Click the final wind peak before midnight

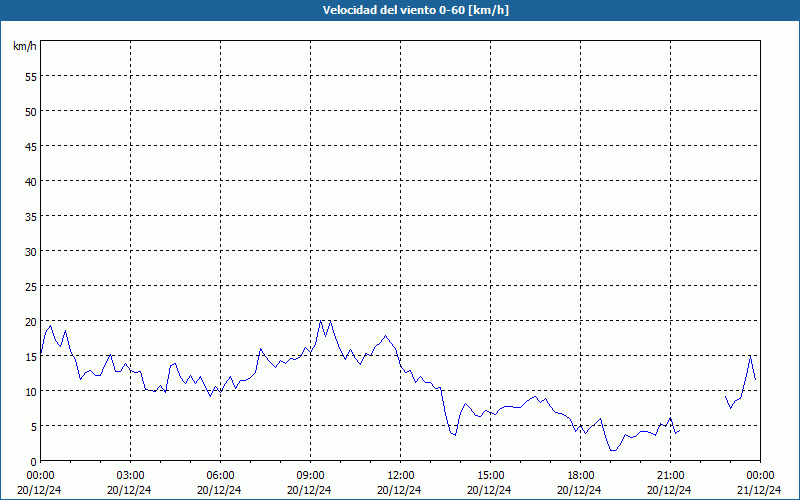[x=750, y=355]
